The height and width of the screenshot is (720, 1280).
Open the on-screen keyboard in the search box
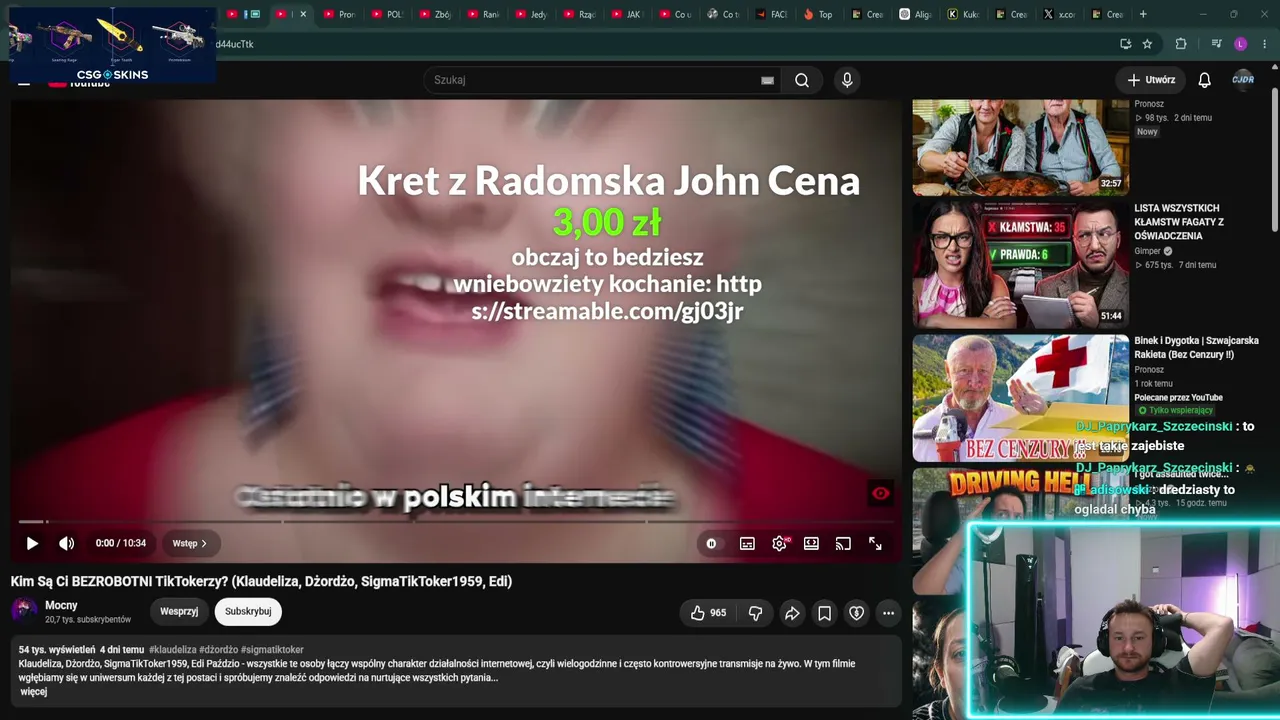pos(767,80)
